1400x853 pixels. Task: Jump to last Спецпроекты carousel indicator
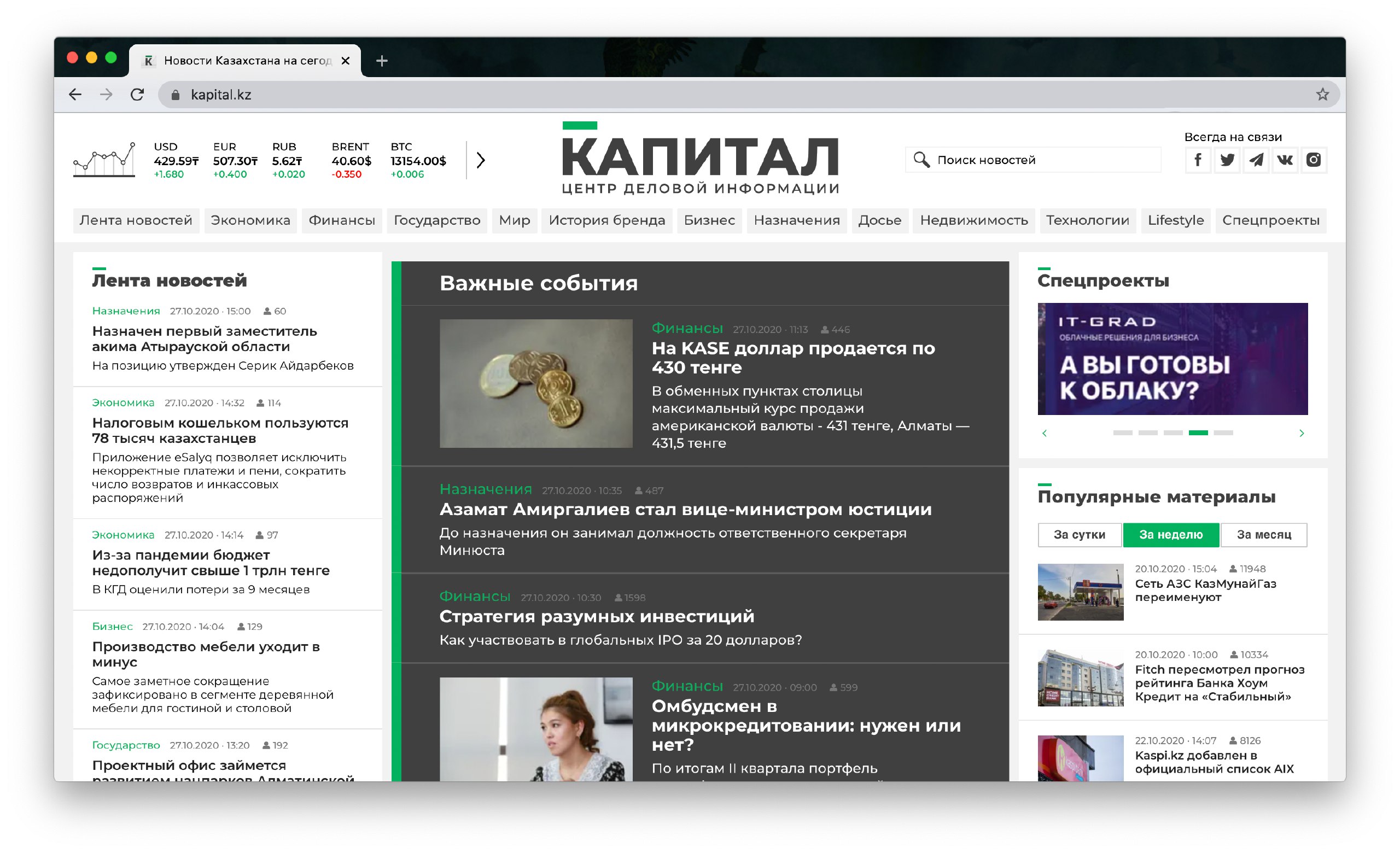[x=1223, y=433]
